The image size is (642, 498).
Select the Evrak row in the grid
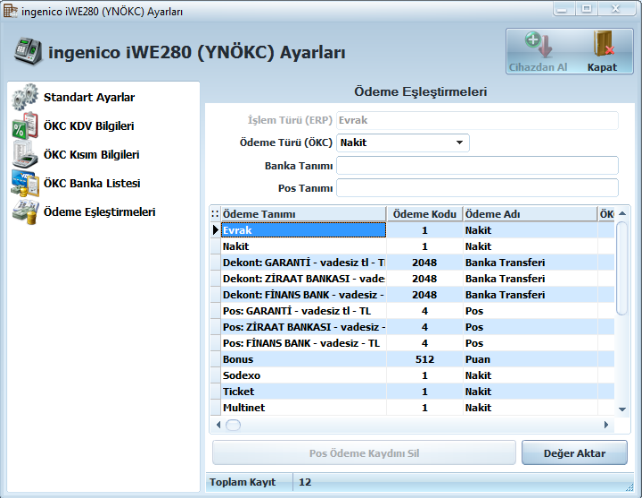pos(303,230)
